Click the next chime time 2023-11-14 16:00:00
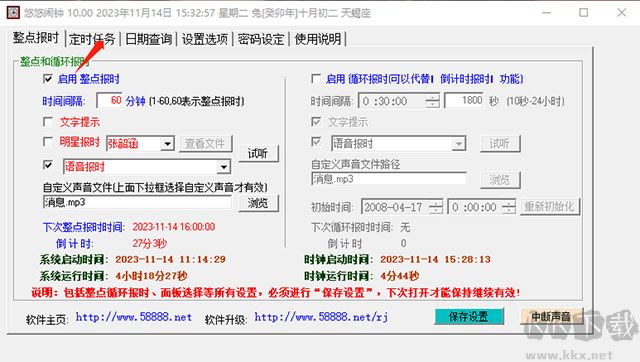 tap(174, 227)
